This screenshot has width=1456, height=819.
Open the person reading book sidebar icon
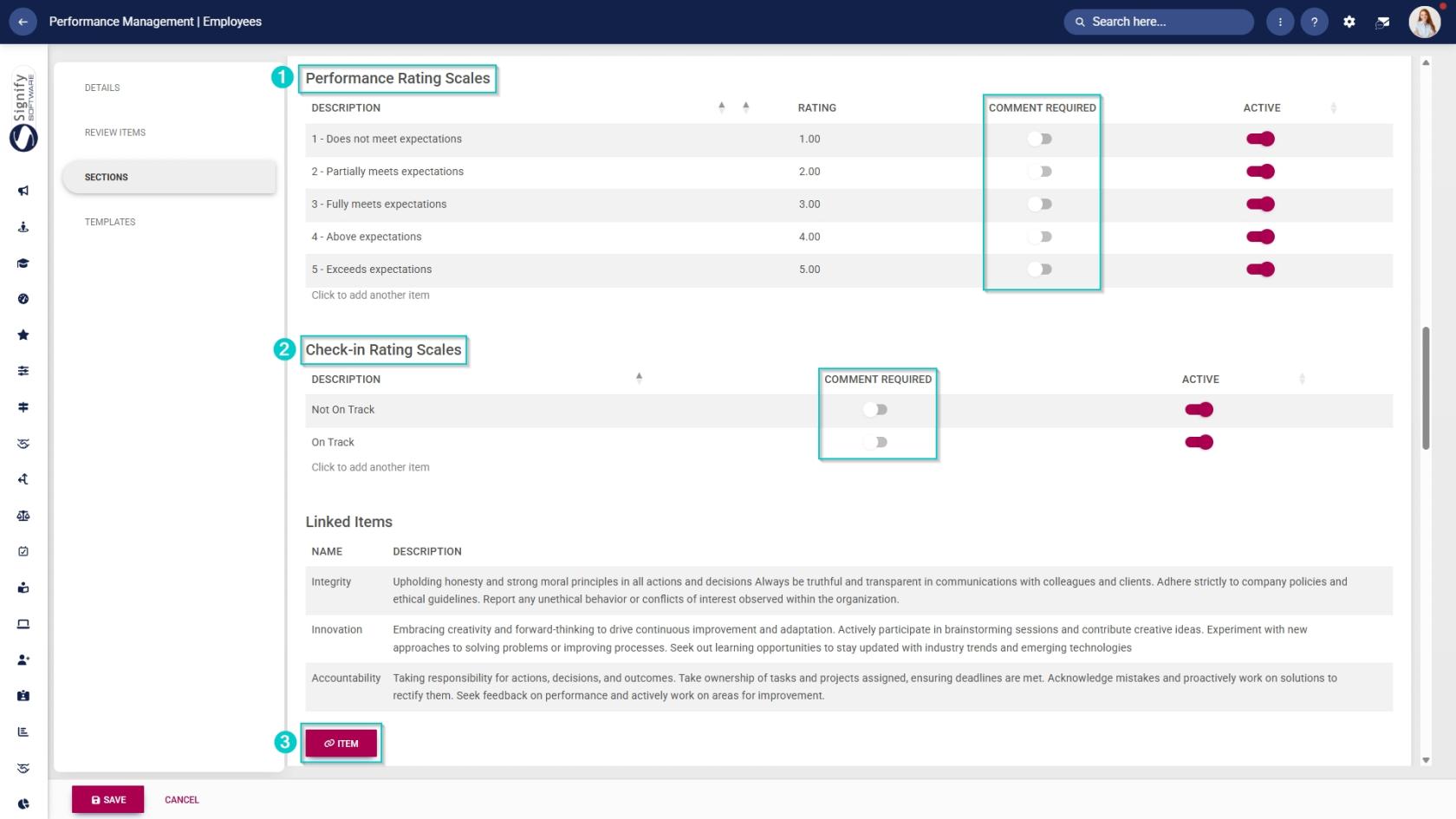[23, 588]
